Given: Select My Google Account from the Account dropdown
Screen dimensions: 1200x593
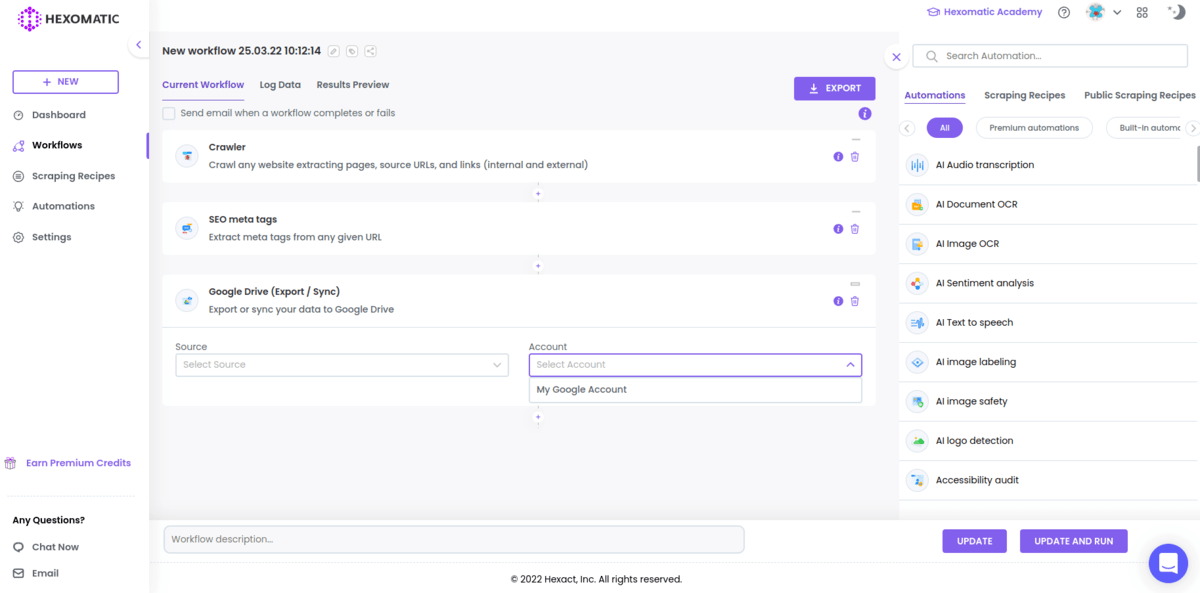Looking at the screenshot, I should pos(581,389).
